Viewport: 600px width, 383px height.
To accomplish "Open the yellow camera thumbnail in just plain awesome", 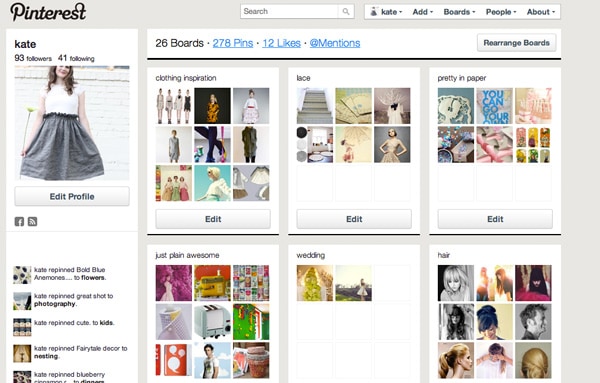I will point(212,283).
